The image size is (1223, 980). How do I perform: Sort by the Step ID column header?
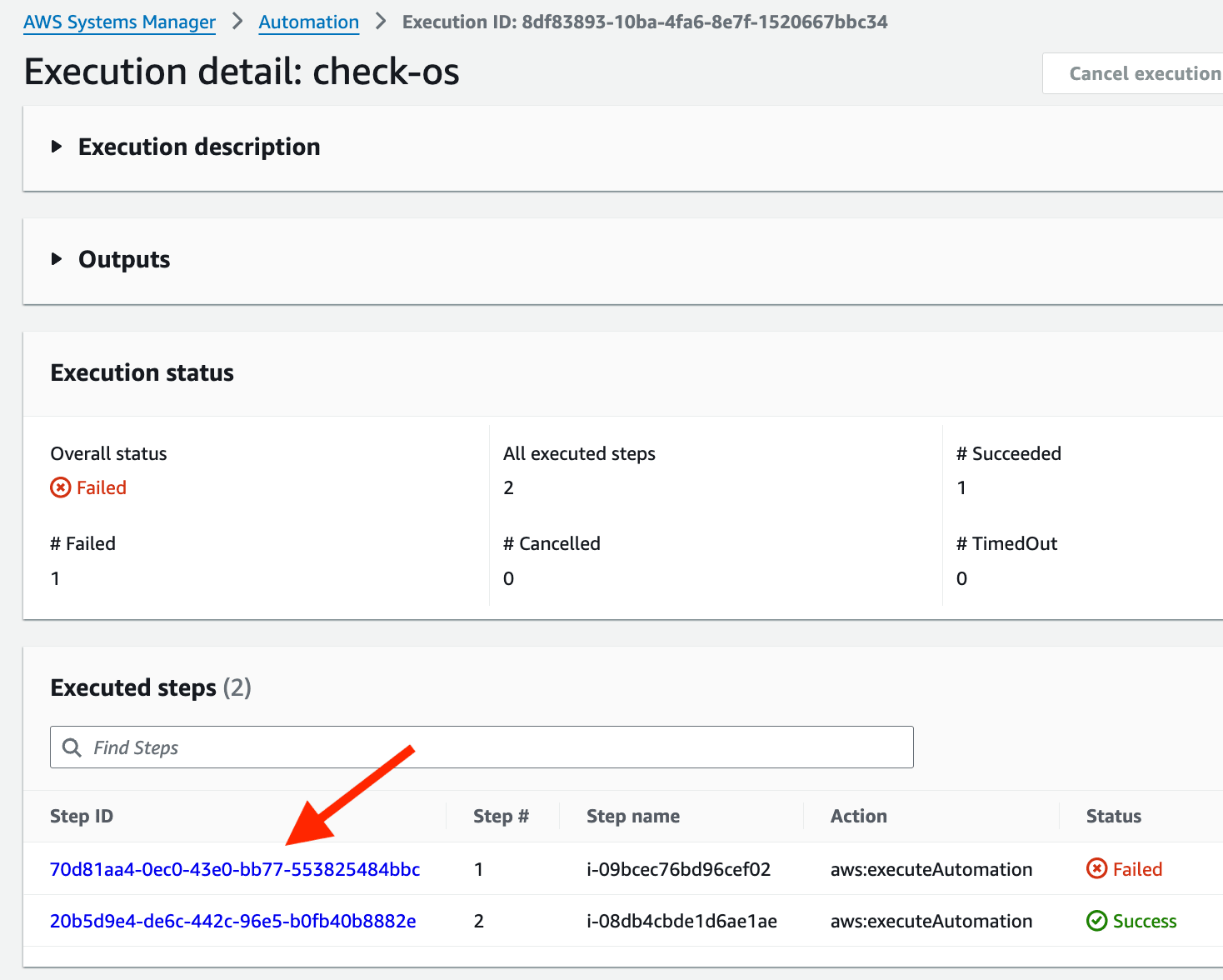pos(82,816)
